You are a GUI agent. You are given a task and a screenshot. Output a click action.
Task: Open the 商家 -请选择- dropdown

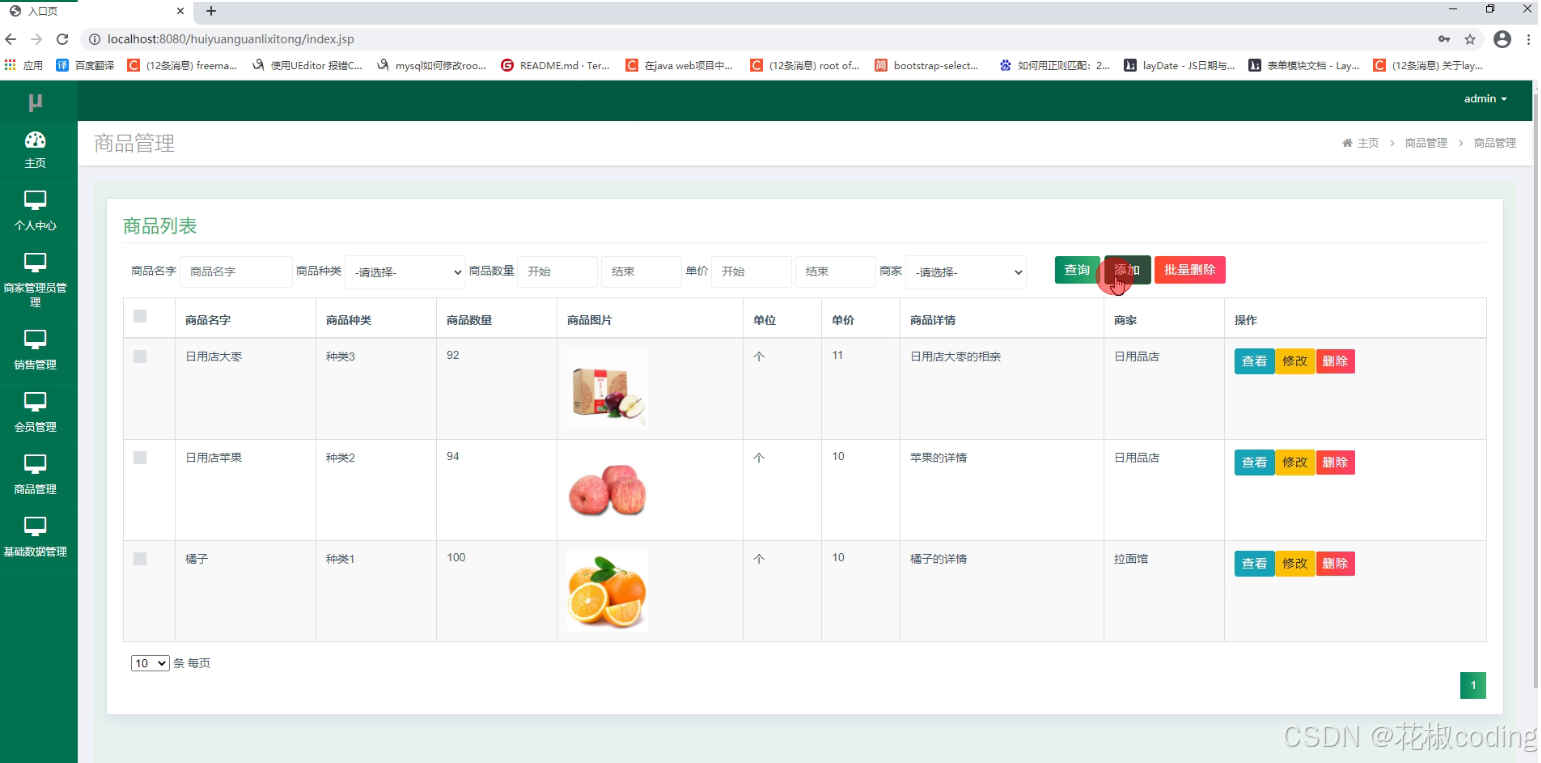pos(965,271)
